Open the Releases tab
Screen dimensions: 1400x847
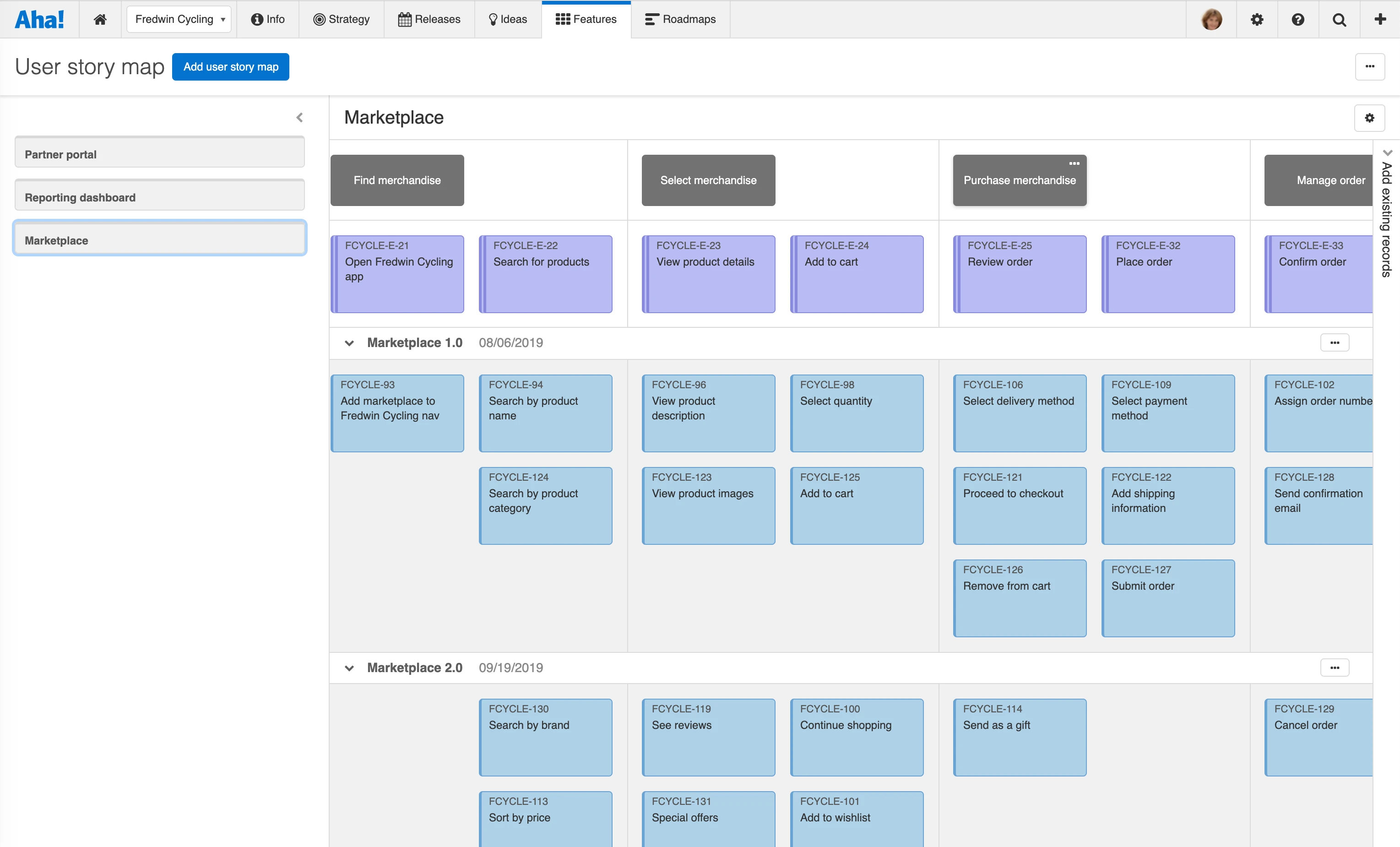[x=429, y=19]
